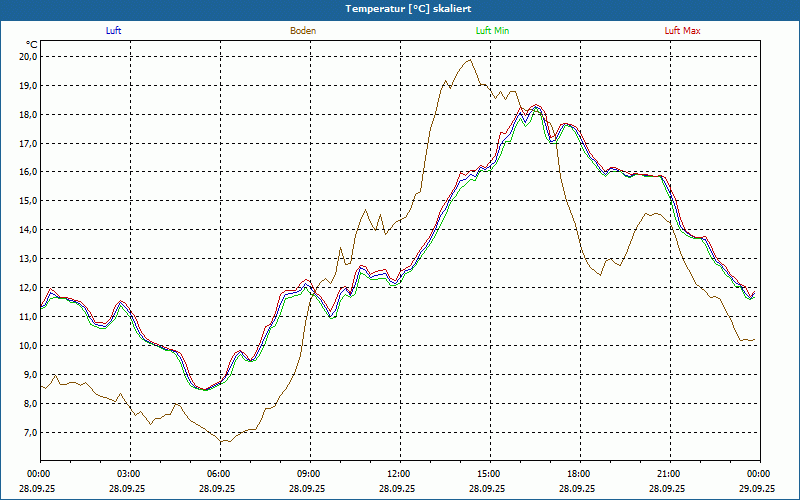This screenshot has height=500, width=800.
Task: Click the Luft legend label
Action: 113,31
